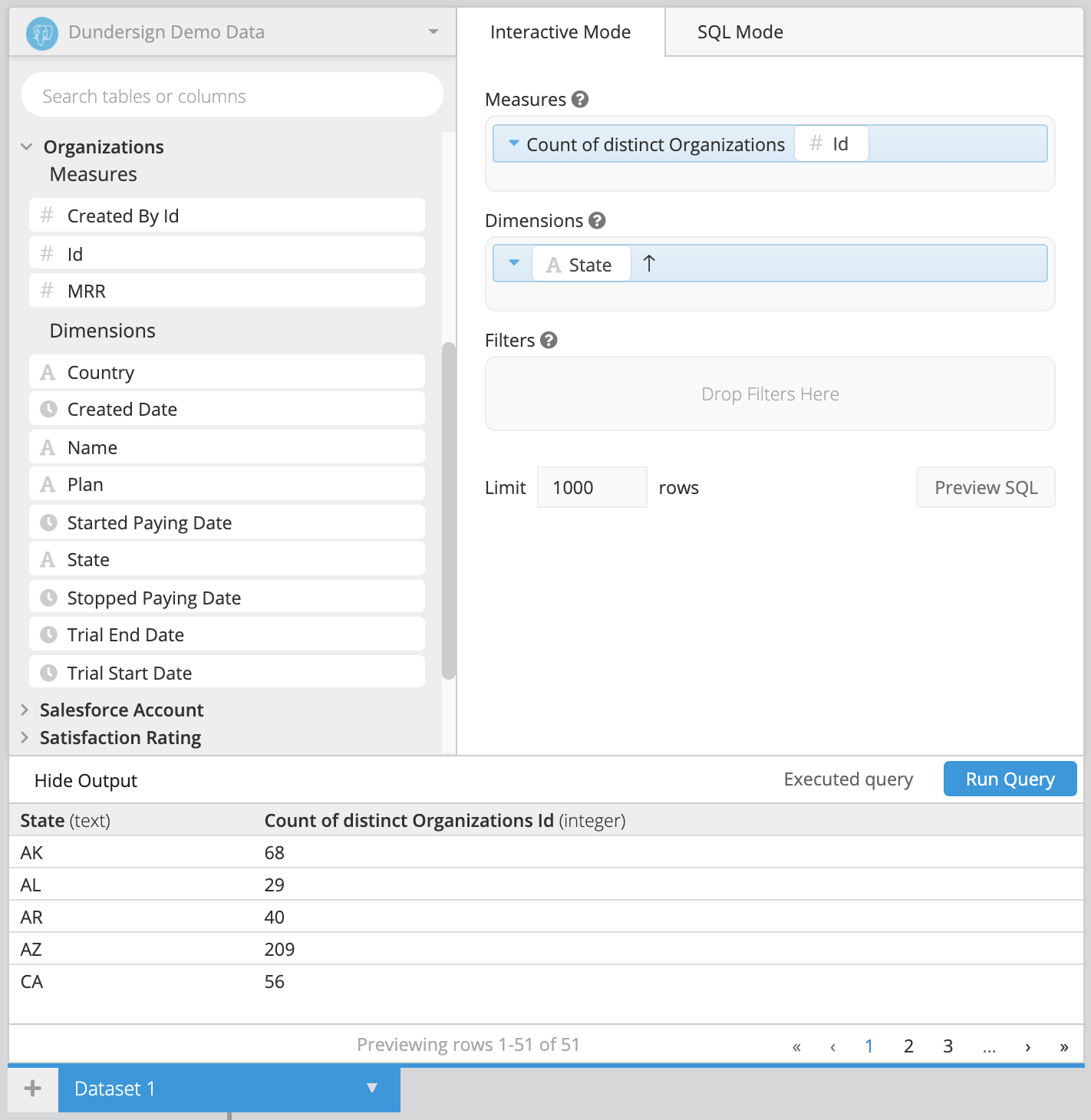Open the Dataset 1 tab dropdown arrow
The height and width of the screenshot is (1120, 1091).
372,1088
